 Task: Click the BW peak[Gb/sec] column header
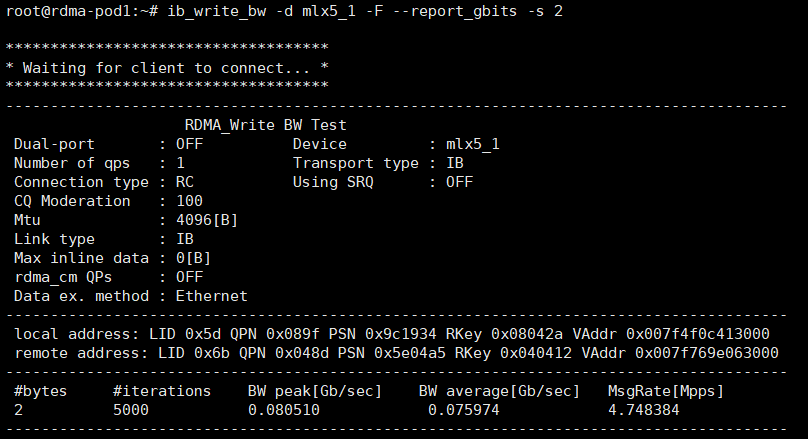point(311,390)
